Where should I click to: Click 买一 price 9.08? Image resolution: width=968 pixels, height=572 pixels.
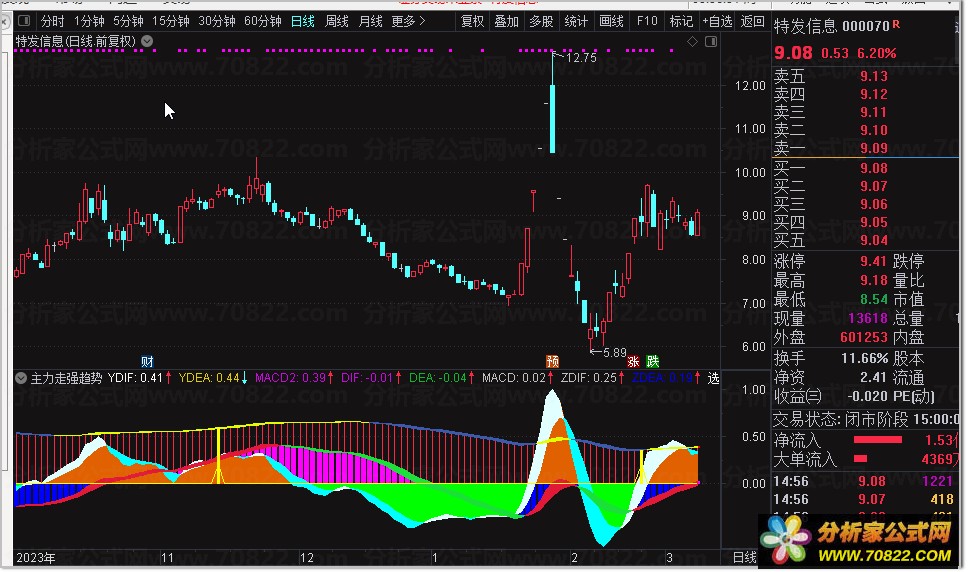[874, 168]
